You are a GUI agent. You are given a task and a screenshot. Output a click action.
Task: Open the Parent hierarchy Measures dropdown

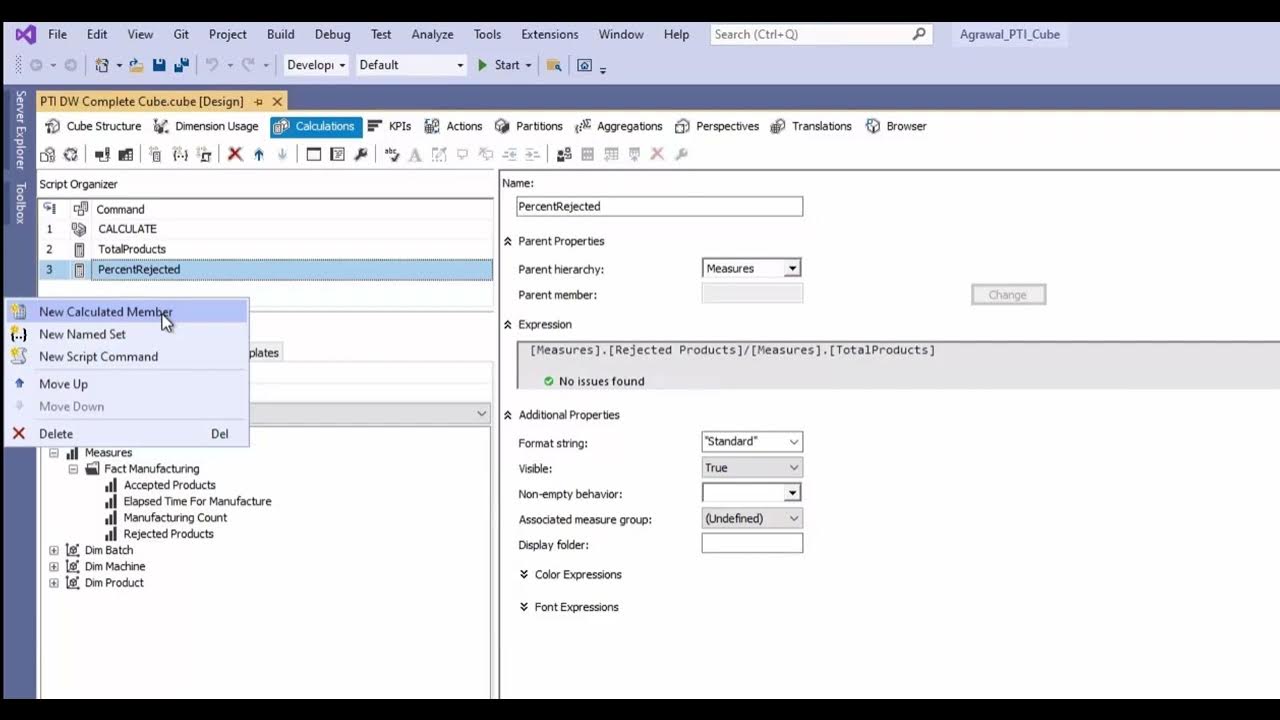(792, 268)
